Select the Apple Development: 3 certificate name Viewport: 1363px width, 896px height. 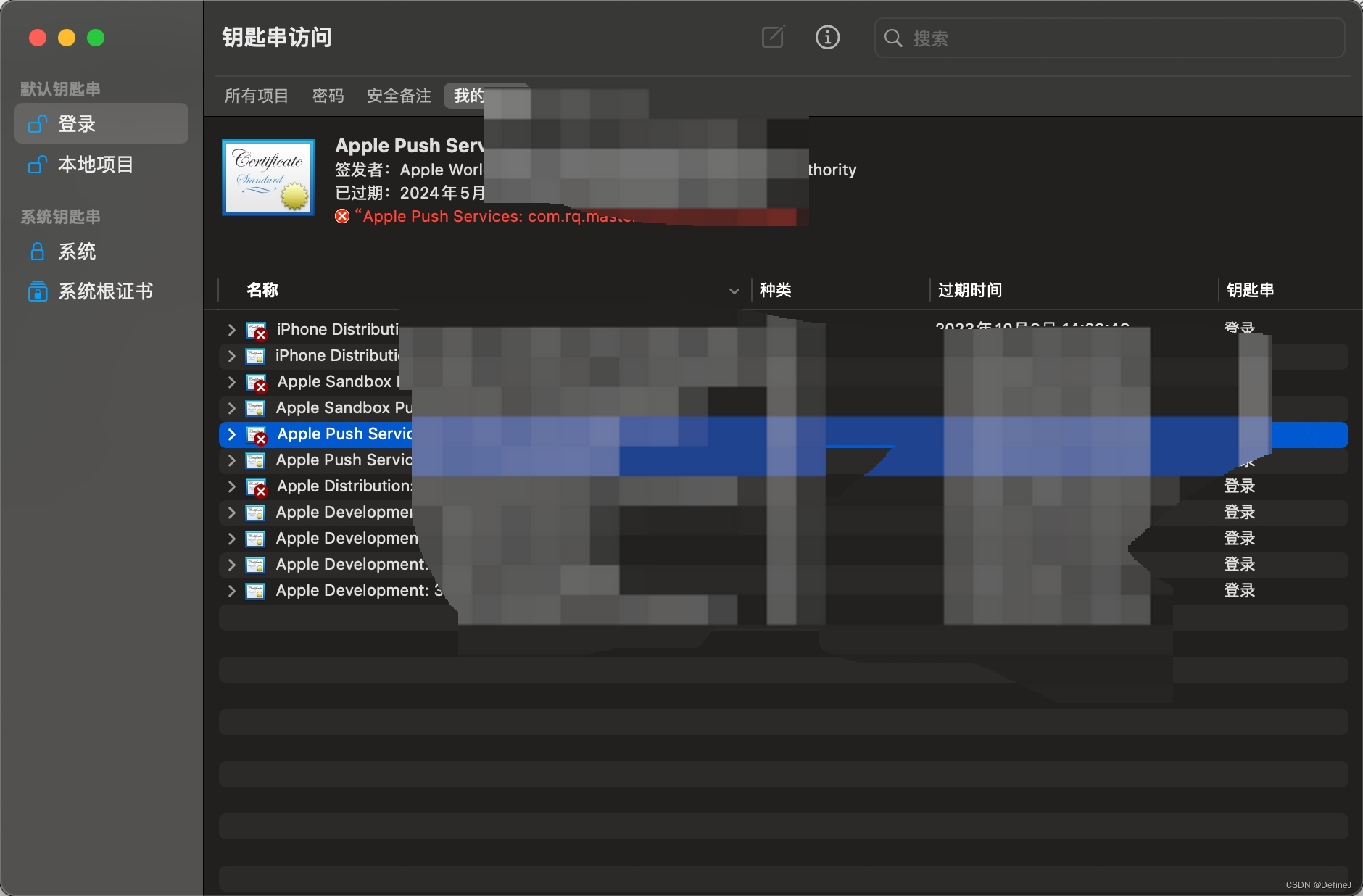pos(359,591)
